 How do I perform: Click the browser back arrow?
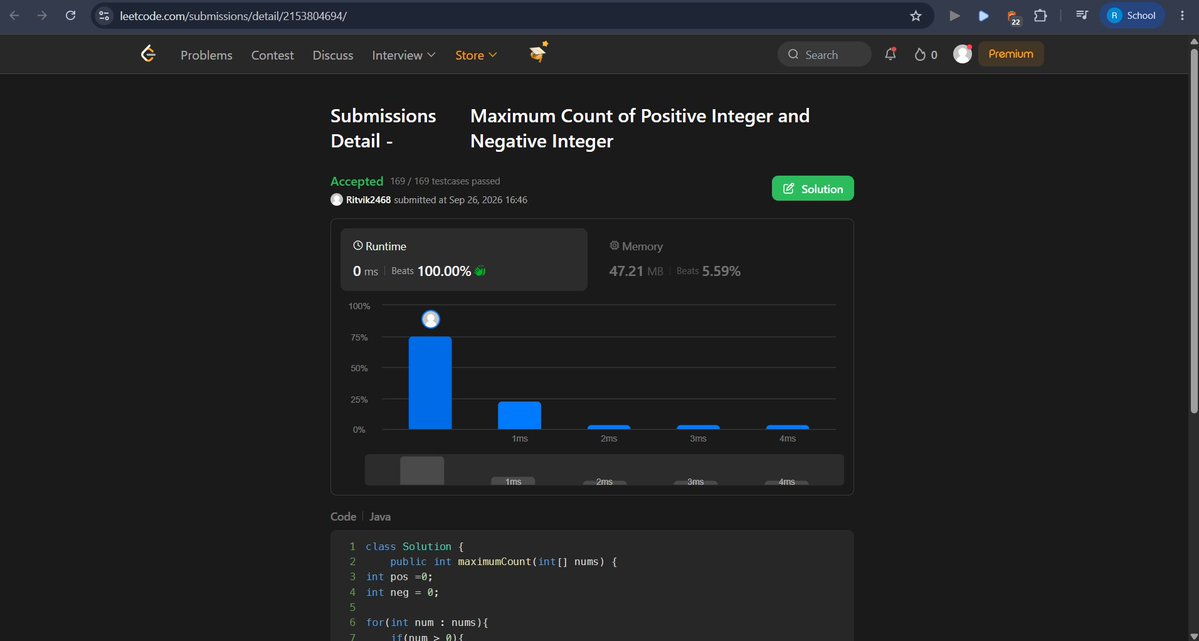pyautogui.click(x=14, y=15)
